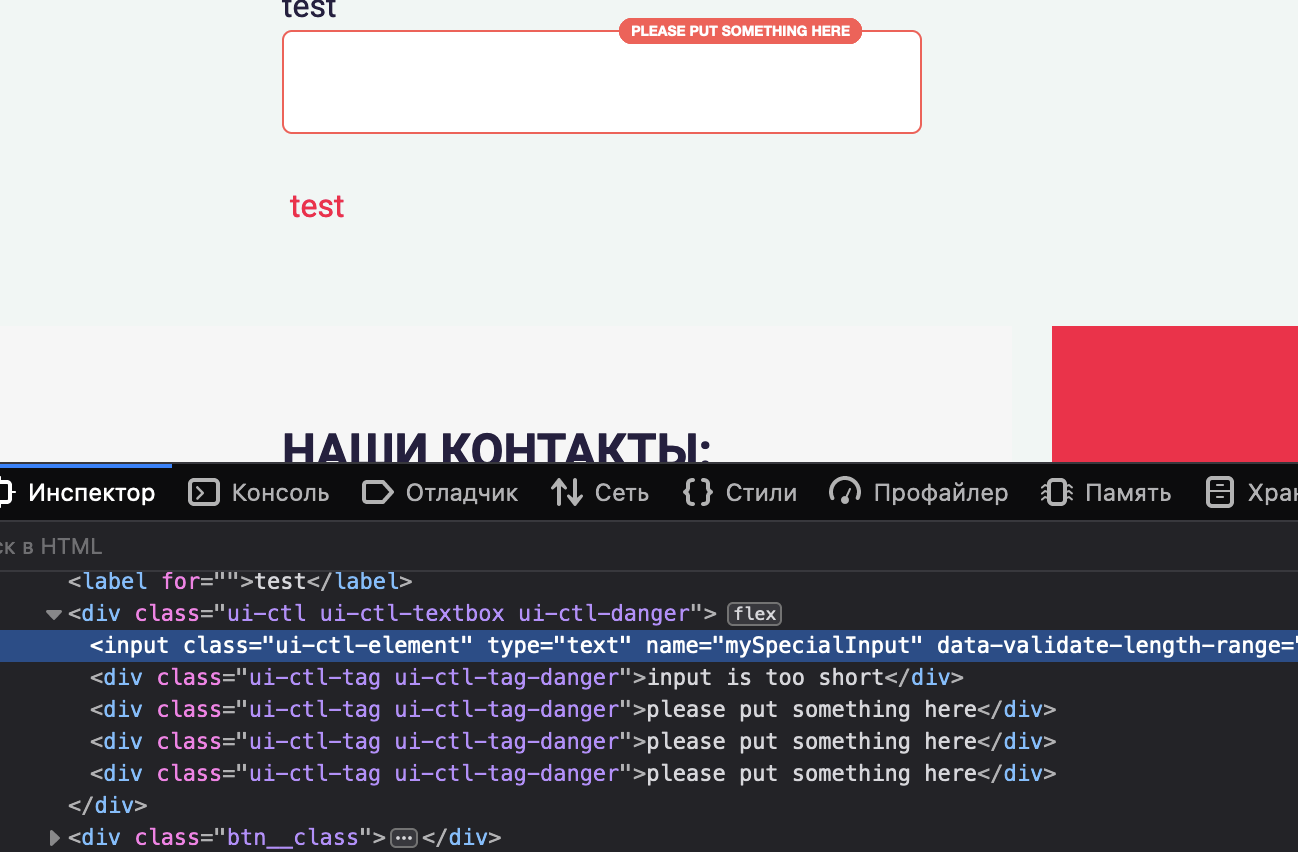Click the mySpecialInput attribute value

click(817, 646)
